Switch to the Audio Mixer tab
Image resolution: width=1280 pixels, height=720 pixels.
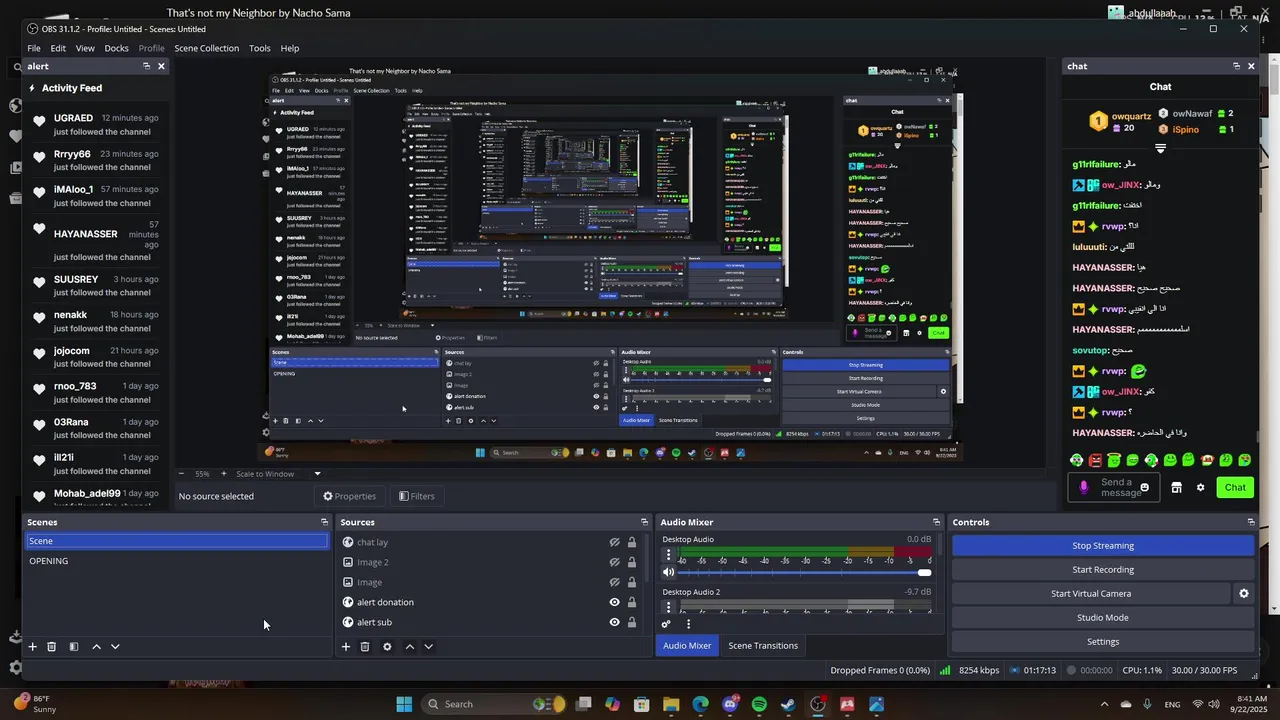pos(687,646)
